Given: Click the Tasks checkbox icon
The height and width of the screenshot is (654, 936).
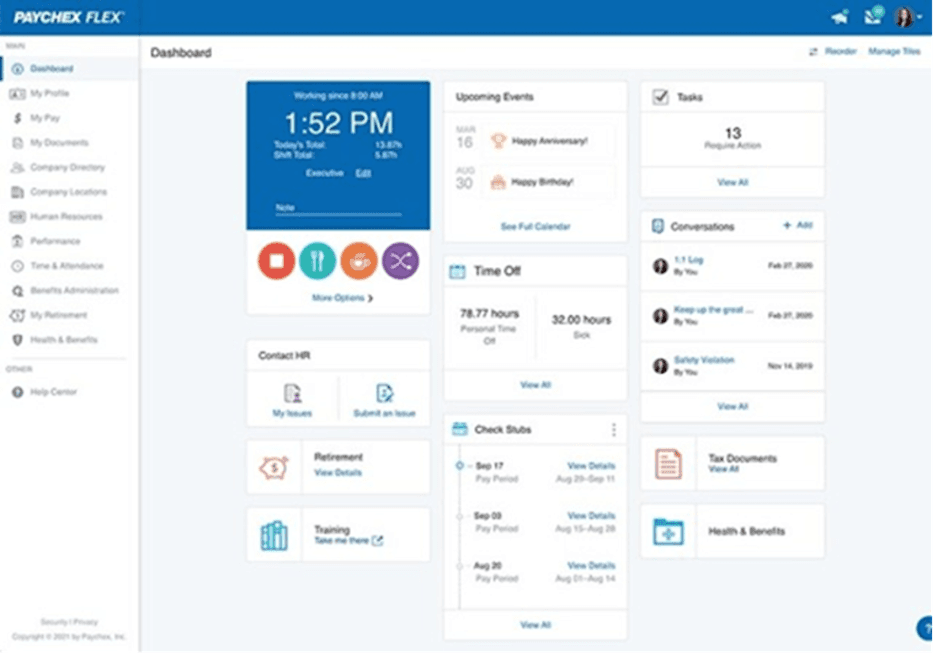Looking at the screenshot, I should pos(660,97).
